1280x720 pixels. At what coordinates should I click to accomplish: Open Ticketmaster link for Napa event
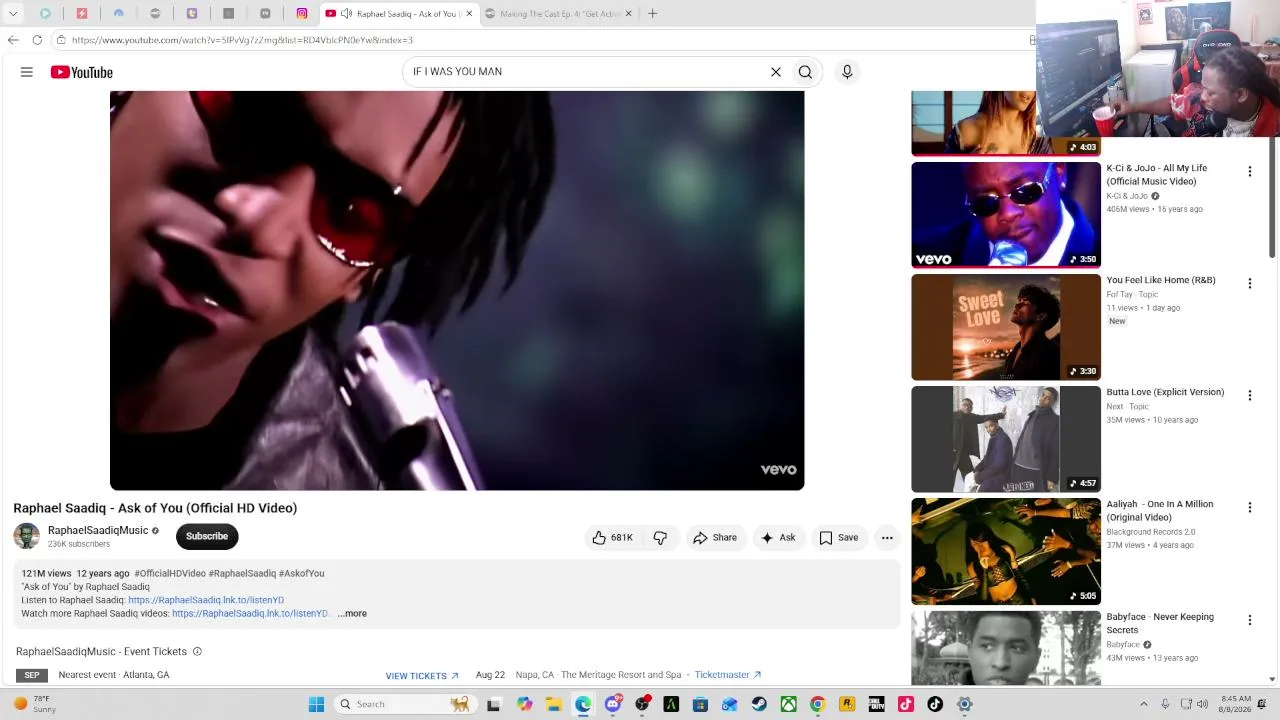[x=728, y=675]
